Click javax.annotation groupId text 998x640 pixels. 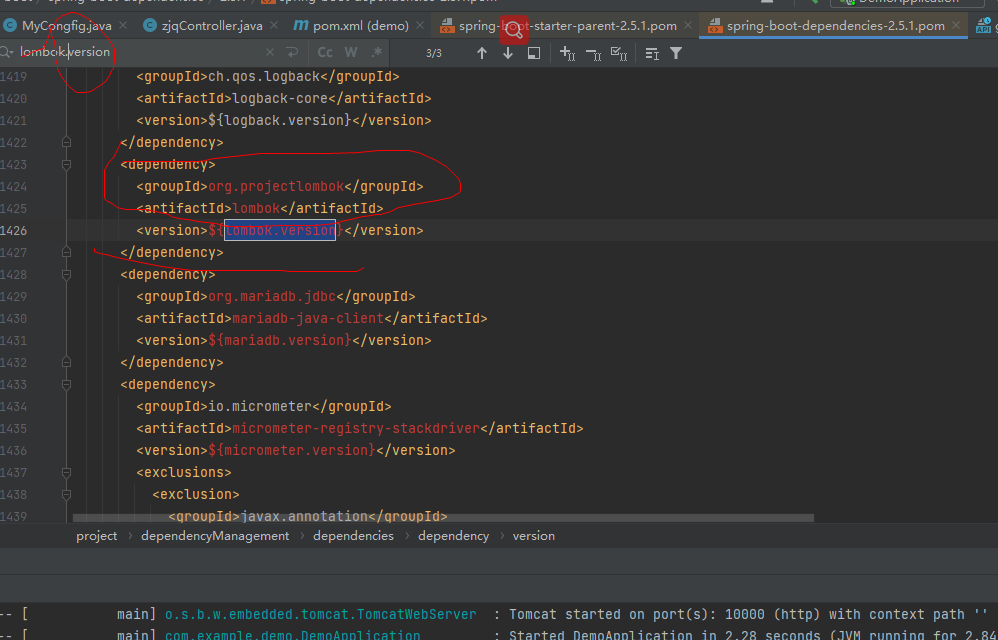tap(304, 516)
